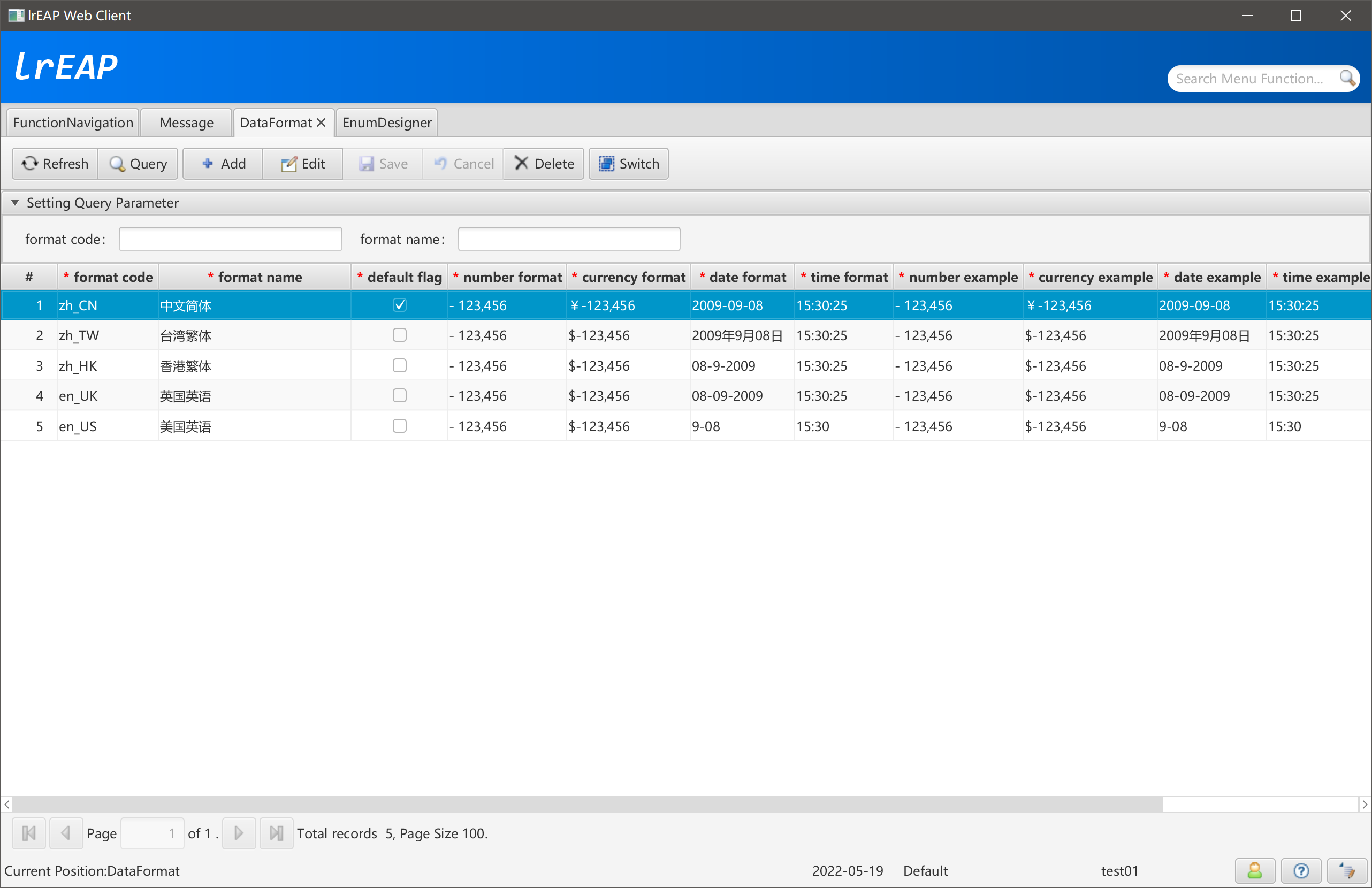This screenshot has height=888, width=1372.
Task: Sort by format code column header
Action: coord(108,277)
